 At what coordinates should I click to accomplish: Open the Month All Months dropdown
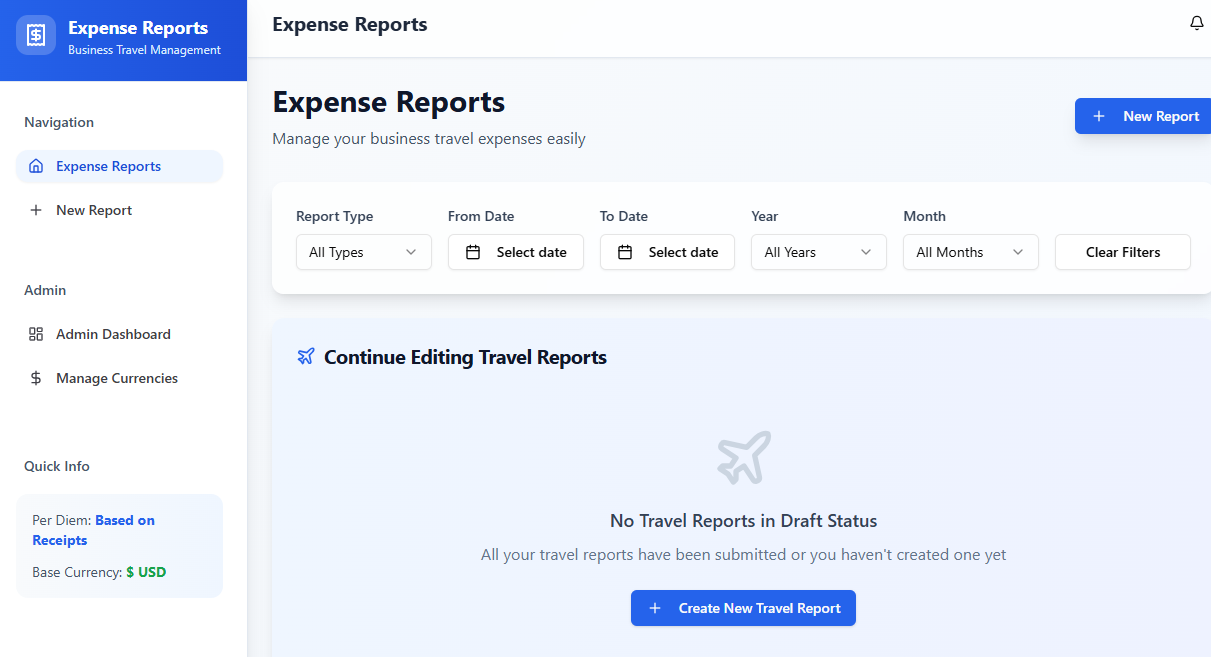coord(971,252)
